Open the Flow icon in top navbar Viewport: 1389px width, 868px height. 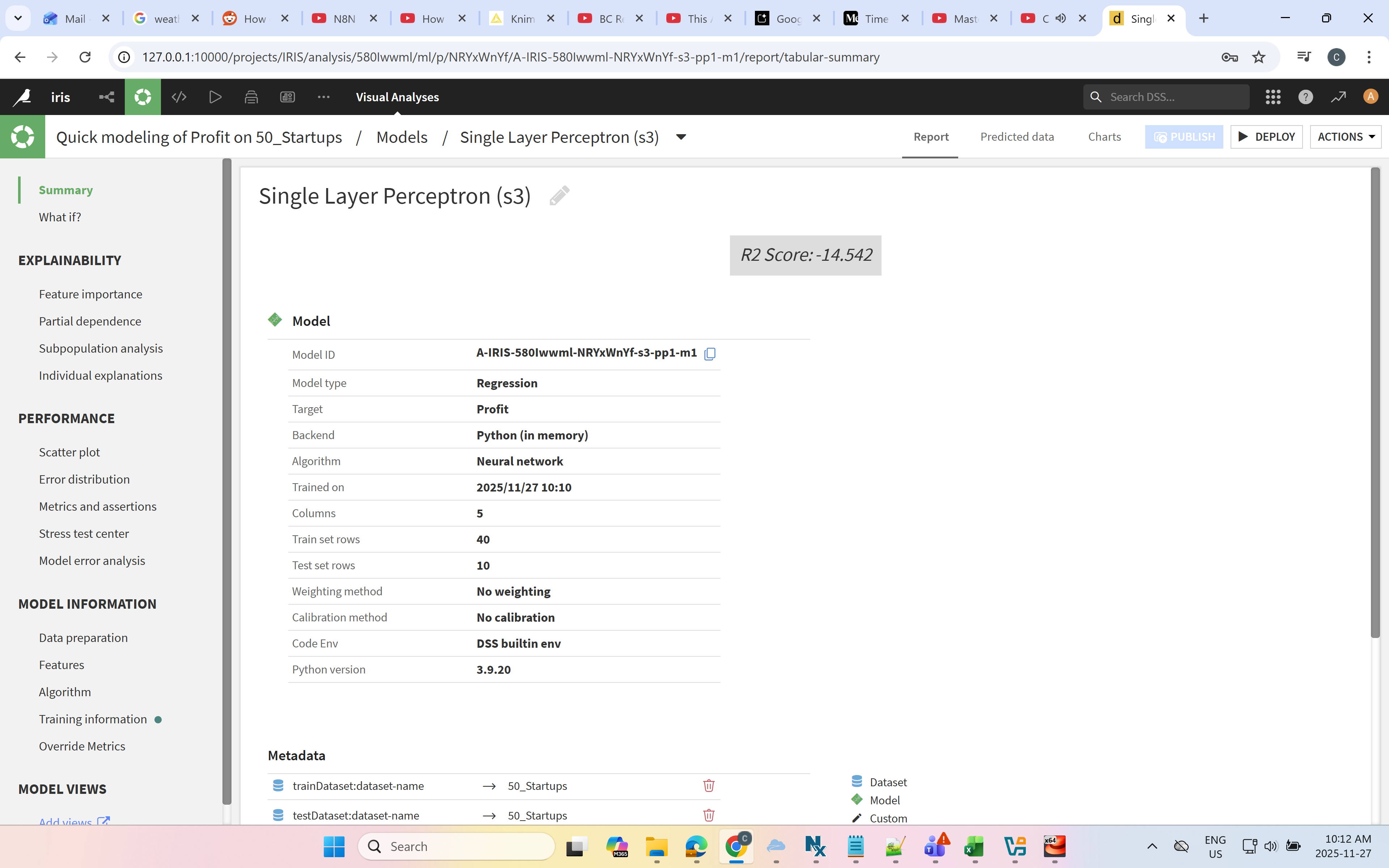107,97
